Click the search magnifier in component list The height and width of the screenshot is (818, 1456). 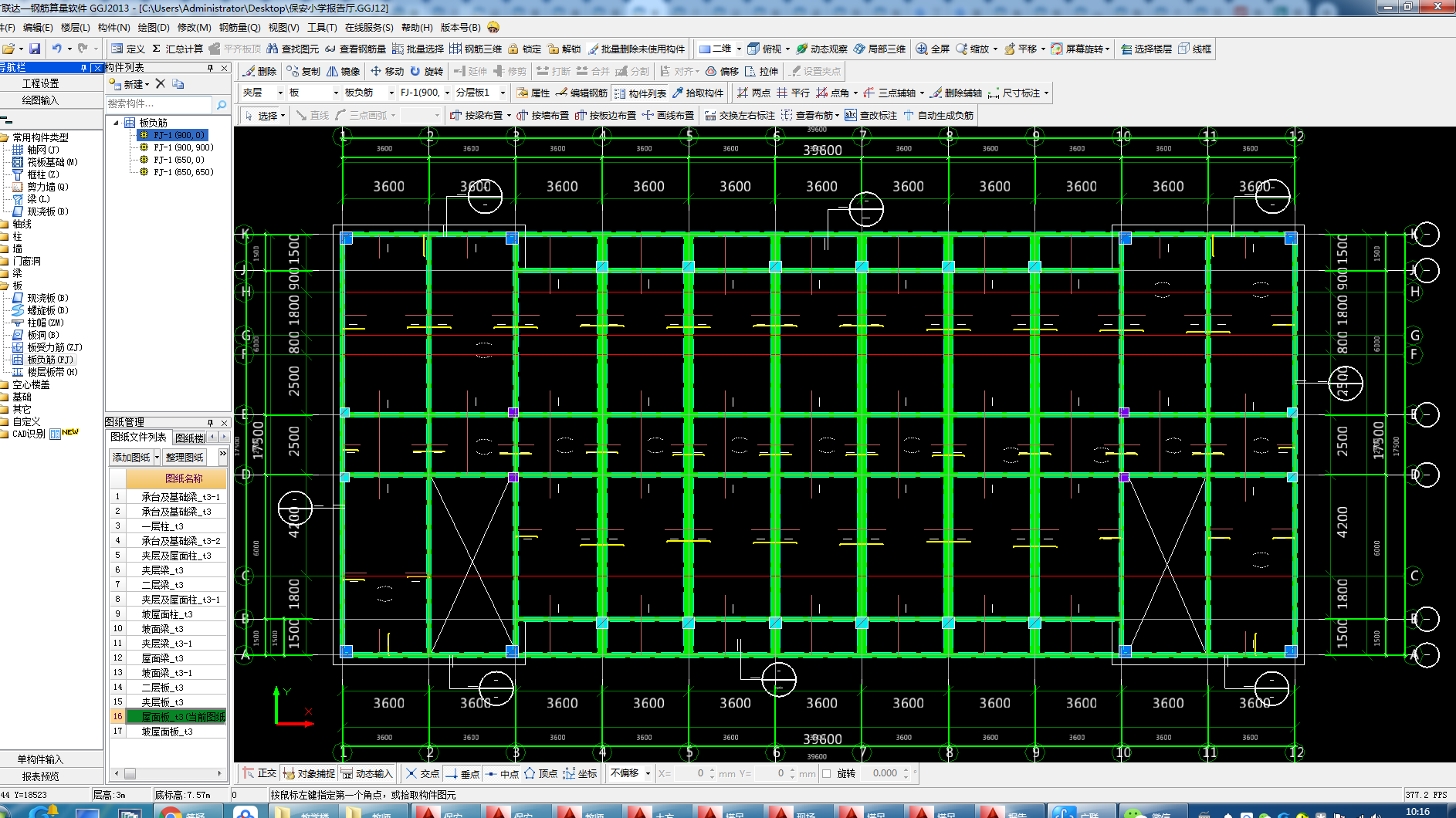point(222,104)
